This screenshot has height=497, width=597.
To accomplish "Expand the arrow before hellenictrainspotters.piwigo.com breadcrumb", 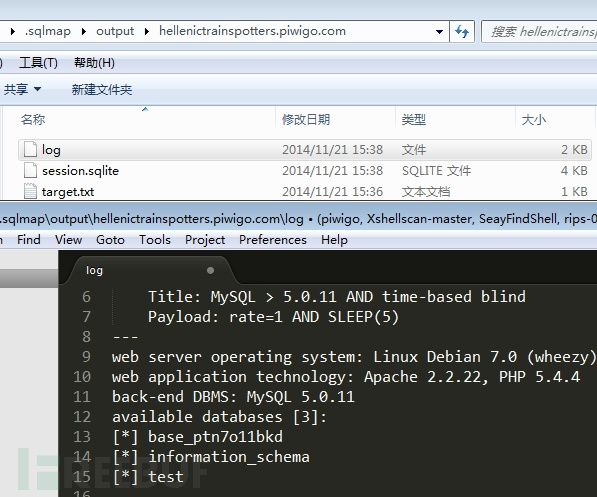I will point(147,31).
